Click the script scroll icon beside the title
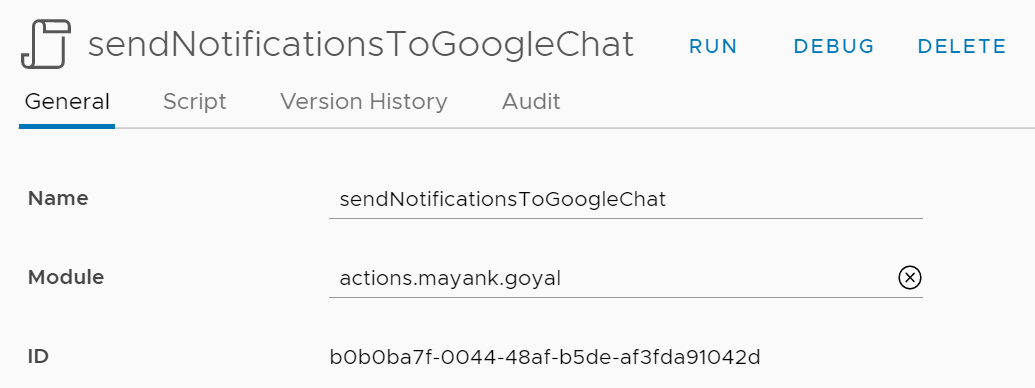Screen dimensions: 1035x388 point(46,44)
